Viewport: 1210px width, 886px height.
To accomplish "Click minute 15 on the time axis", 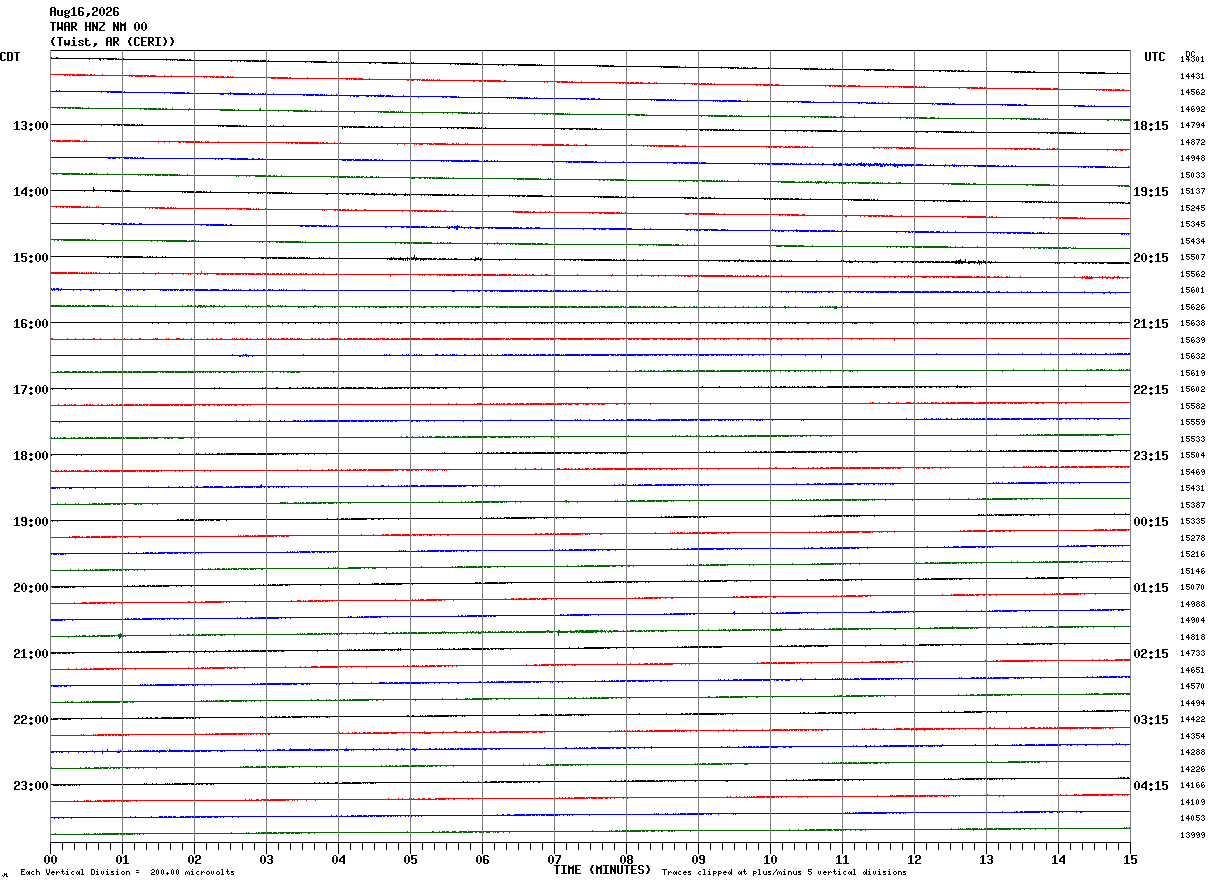I will pos(1130,859).
